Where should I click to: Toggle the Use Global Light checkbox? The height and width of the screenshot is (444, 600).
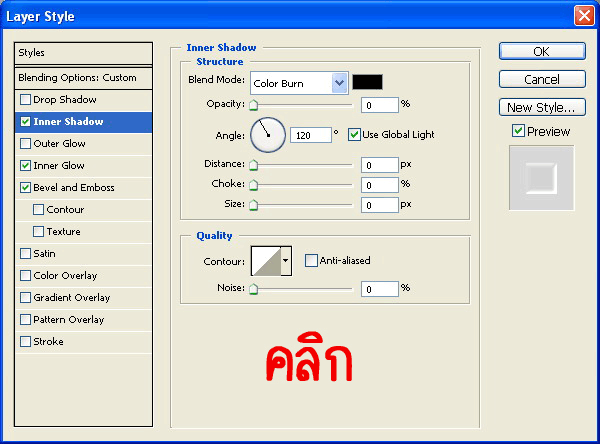(354, 134)
